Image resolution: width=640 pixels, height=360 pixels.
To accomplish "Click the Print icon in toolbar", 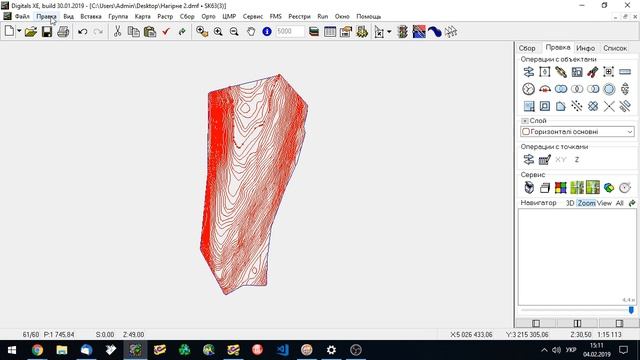I will (63, 31).
